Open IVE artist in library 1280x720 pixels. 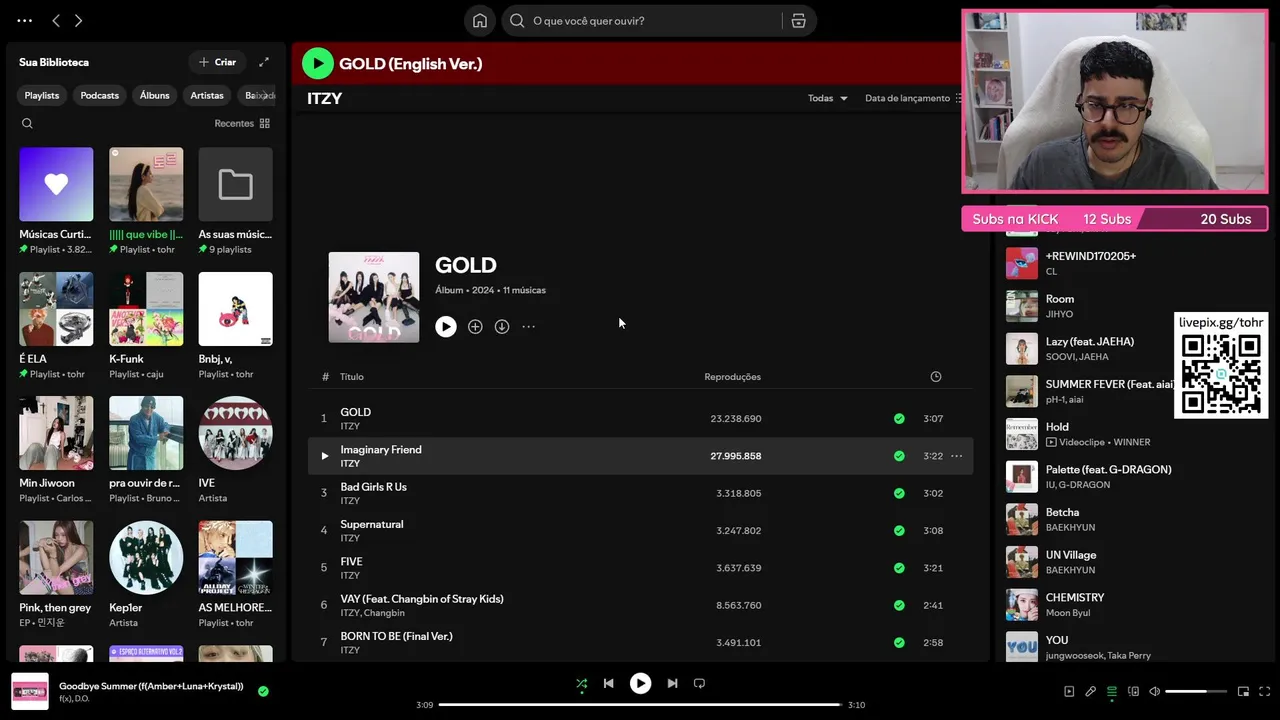235,450
